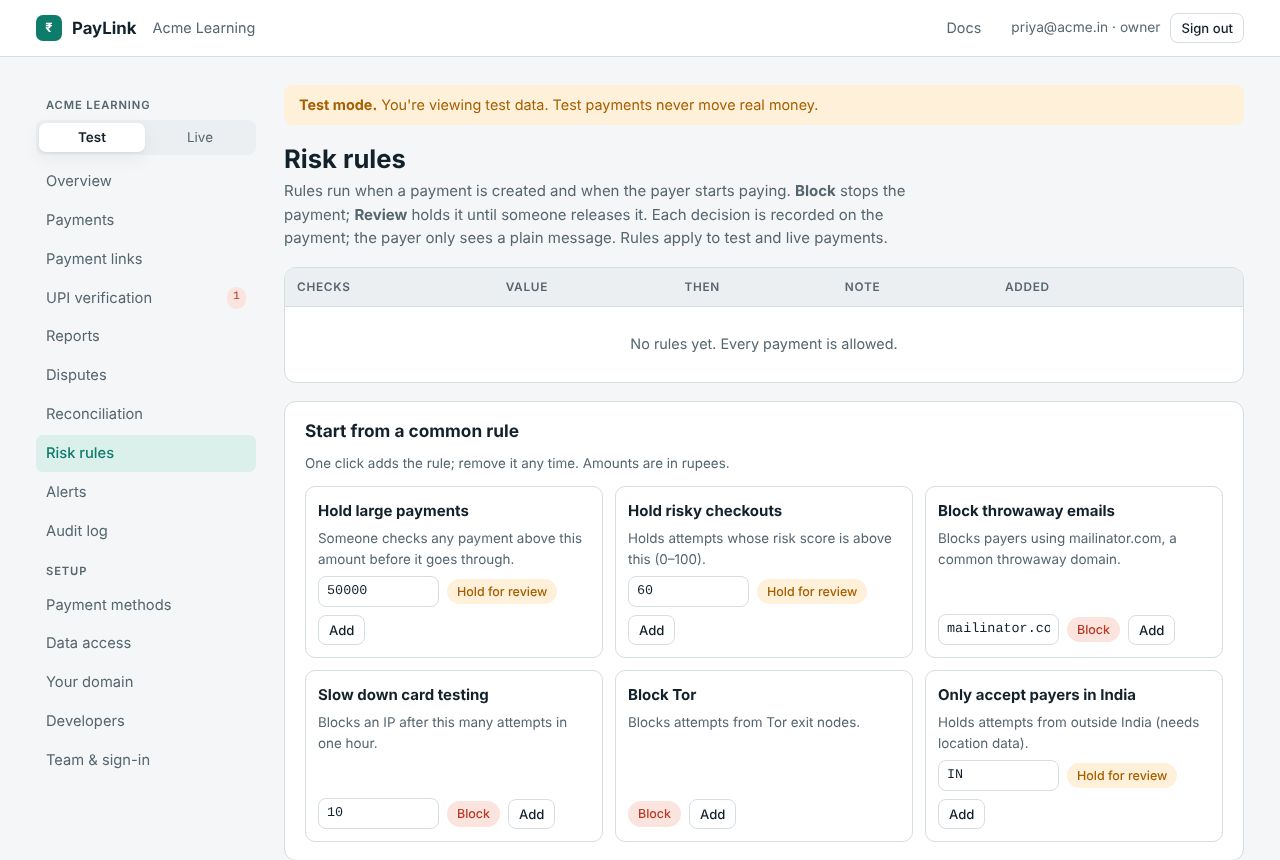
Task: Open UPI verification page
Action: 146,298
